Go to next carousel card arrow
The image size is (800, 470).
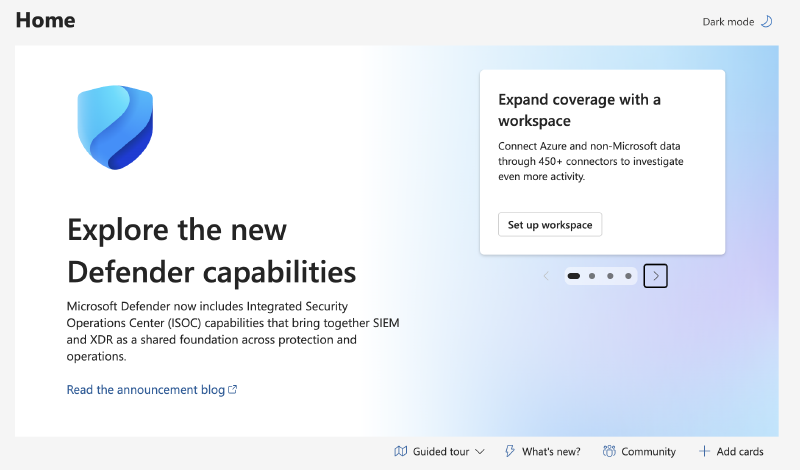(656, 276)
